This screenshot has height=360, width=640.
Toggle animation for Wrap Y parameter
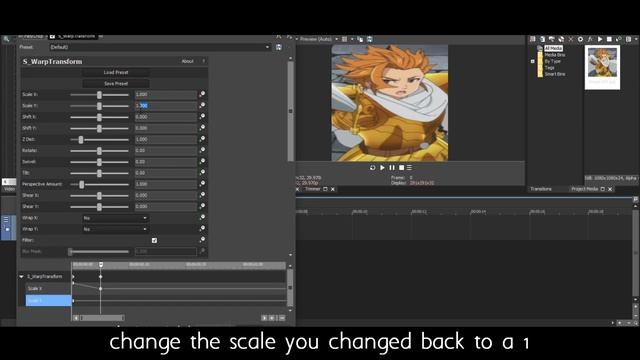pyautogui.click(x=202, y=229)
